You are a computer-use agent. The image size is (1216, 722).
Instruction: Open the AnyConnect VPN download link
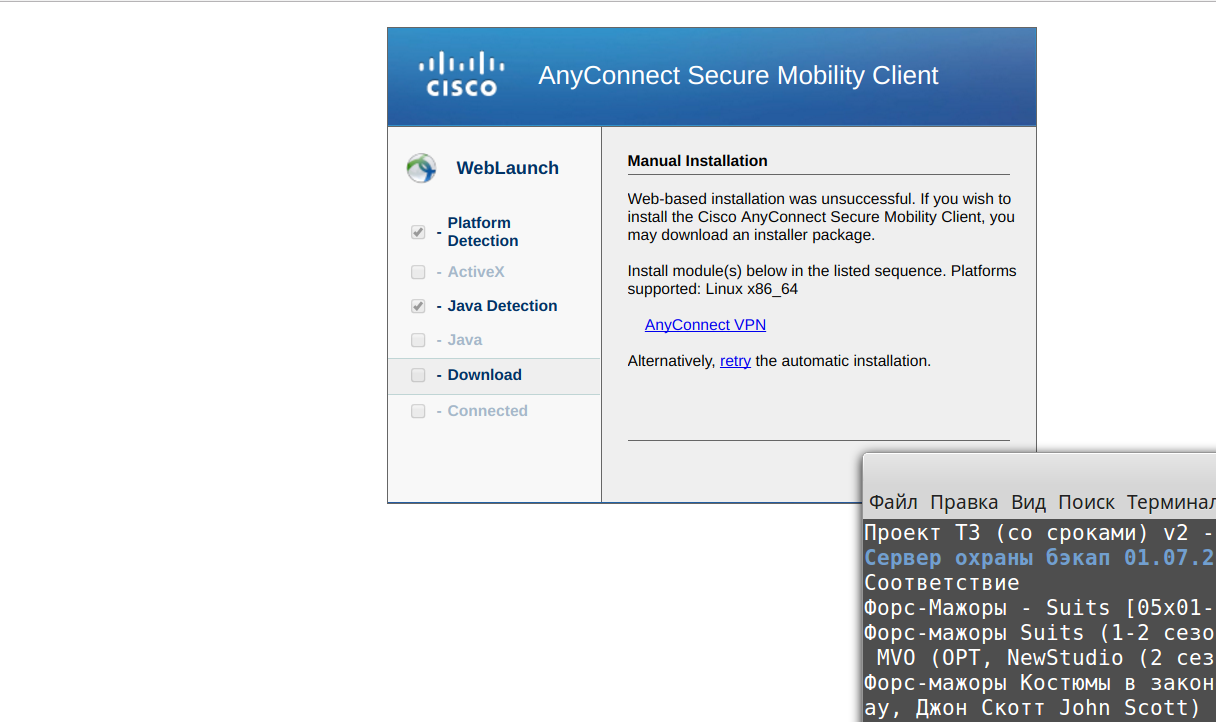tap(705, 325)
